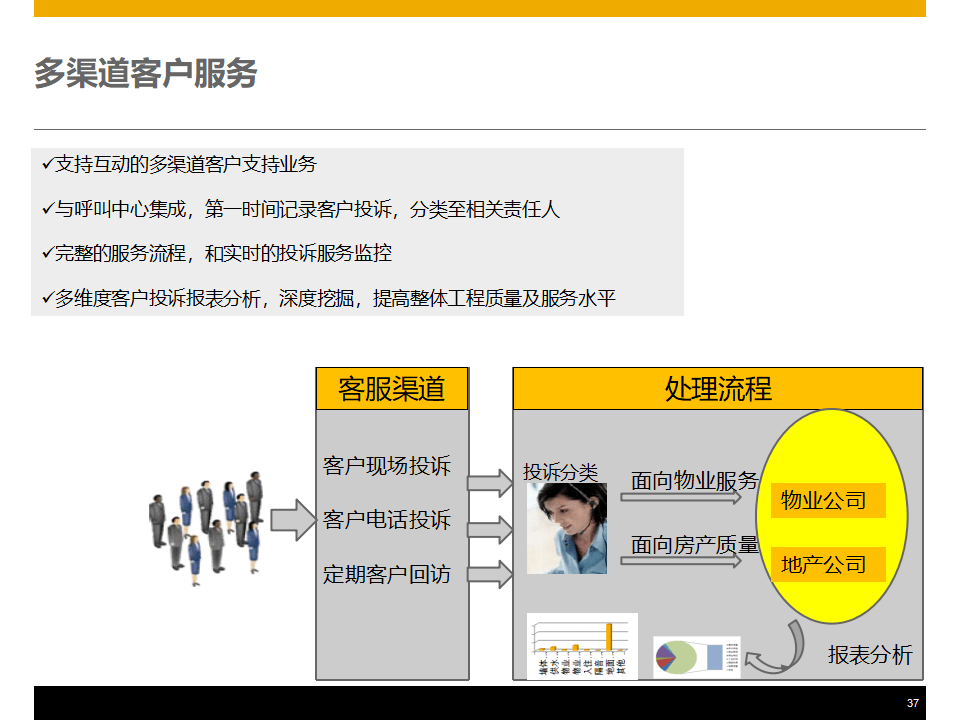Click the crowd of people illustration

[205, 530]
